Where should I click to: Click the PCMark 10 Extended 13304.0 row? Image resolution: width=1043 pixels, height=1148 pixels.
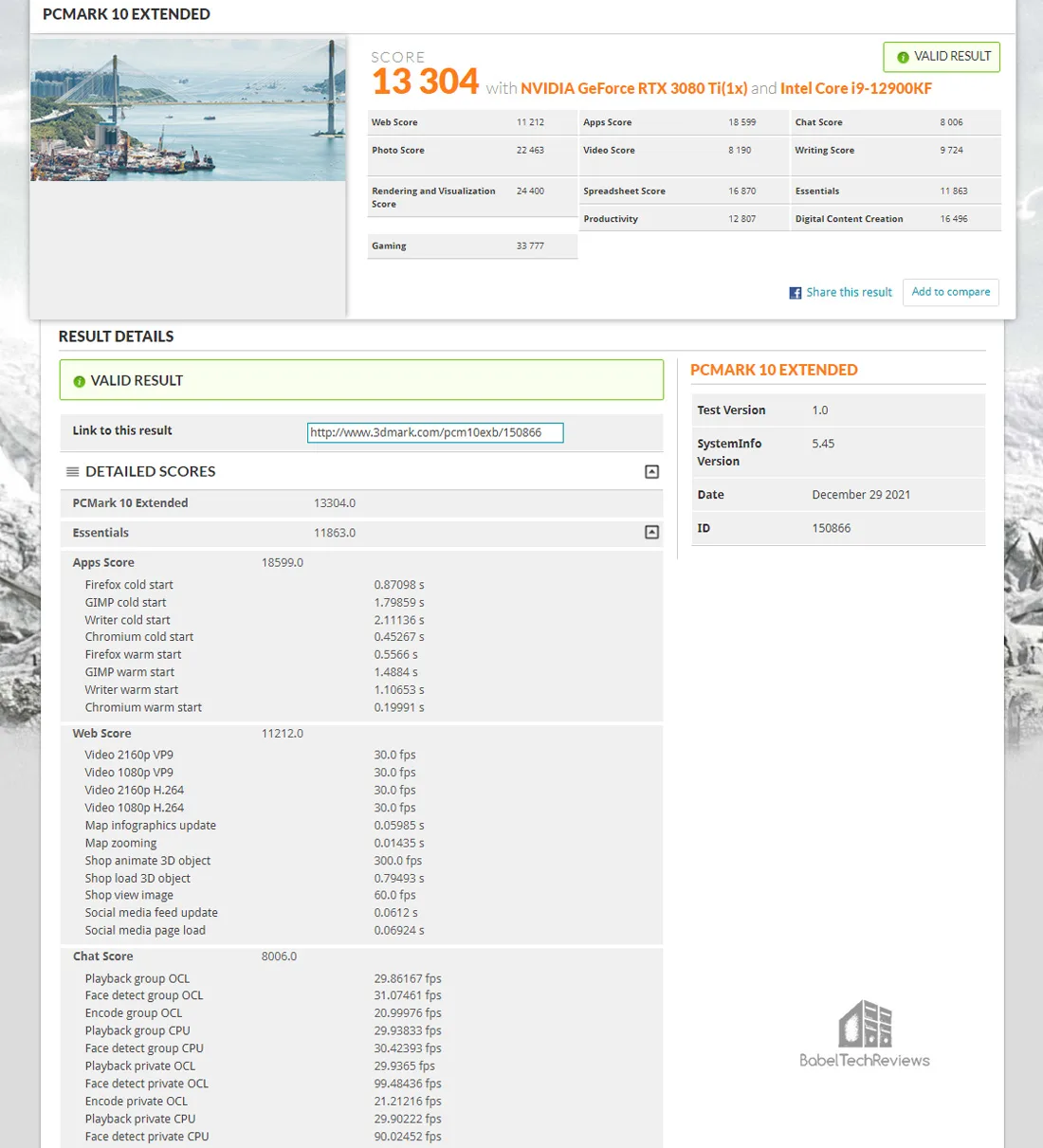[x=361, y=503]
